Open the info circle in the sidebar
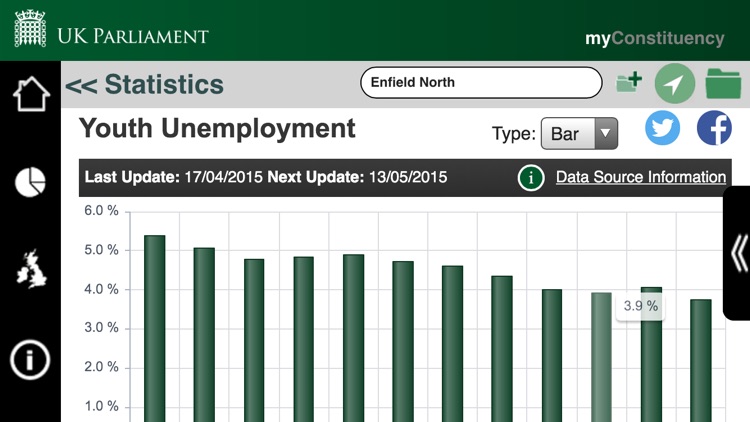The height and width of the screenshot is (422, 750). (30, 360)
